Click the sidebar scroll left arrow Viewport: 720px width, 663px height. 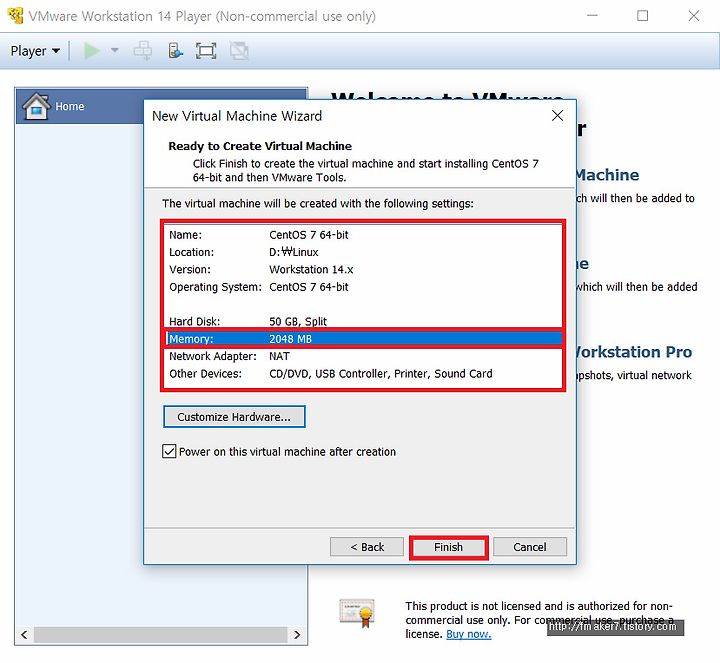(24, 635)
